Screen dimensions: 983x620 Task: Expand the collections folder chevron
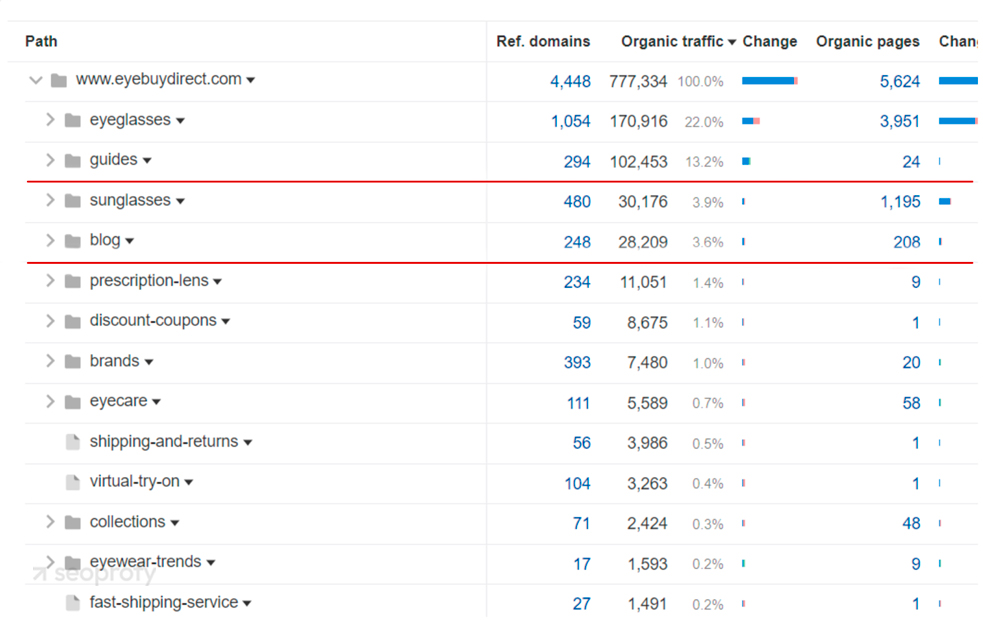[x=50, y=522]
